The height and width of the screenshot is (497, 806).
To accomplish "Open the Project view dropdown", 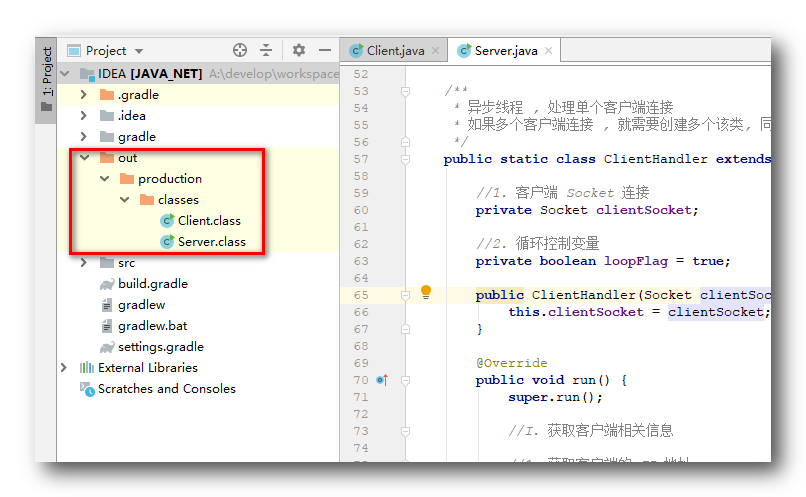I will [139, 51].
